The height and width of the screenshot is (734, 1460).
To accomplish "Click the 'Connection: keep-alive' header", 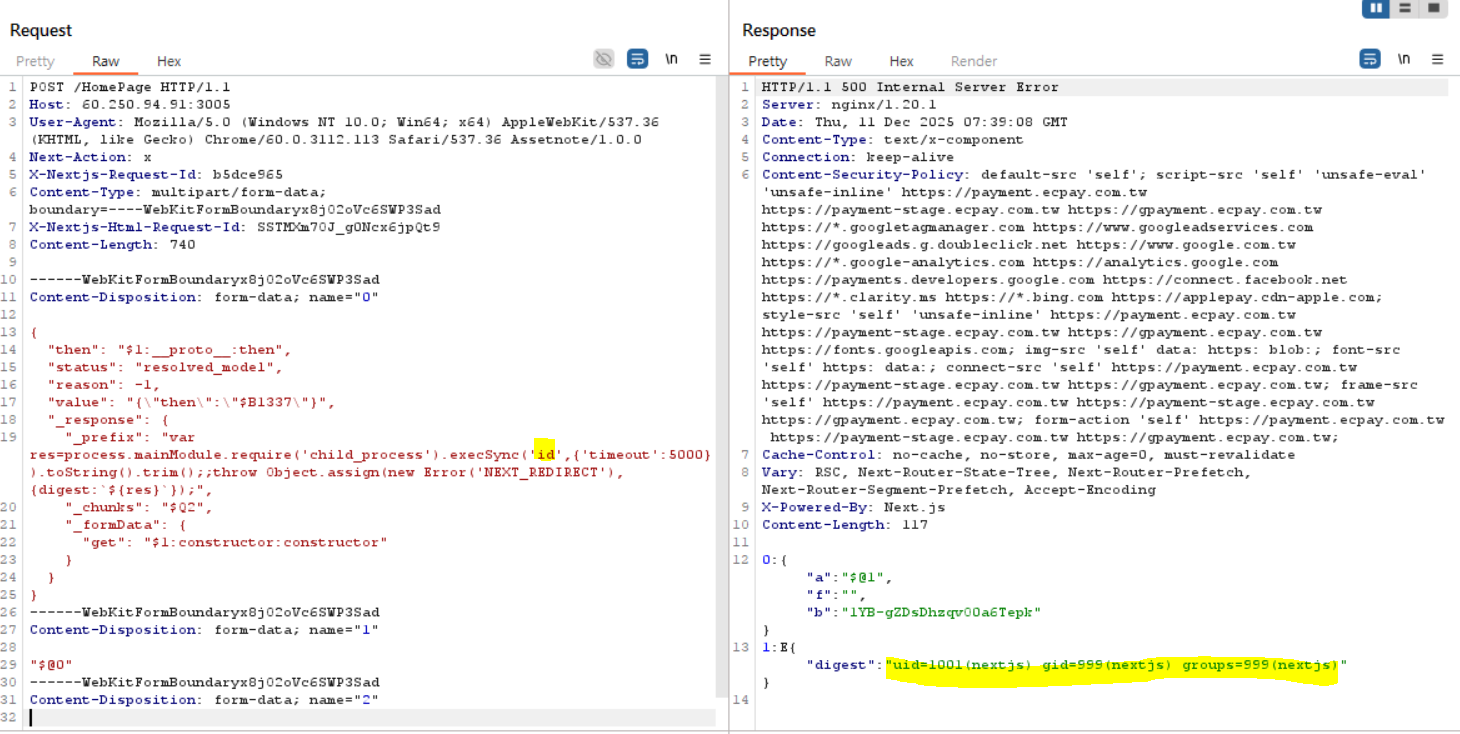I will (857, 157).
